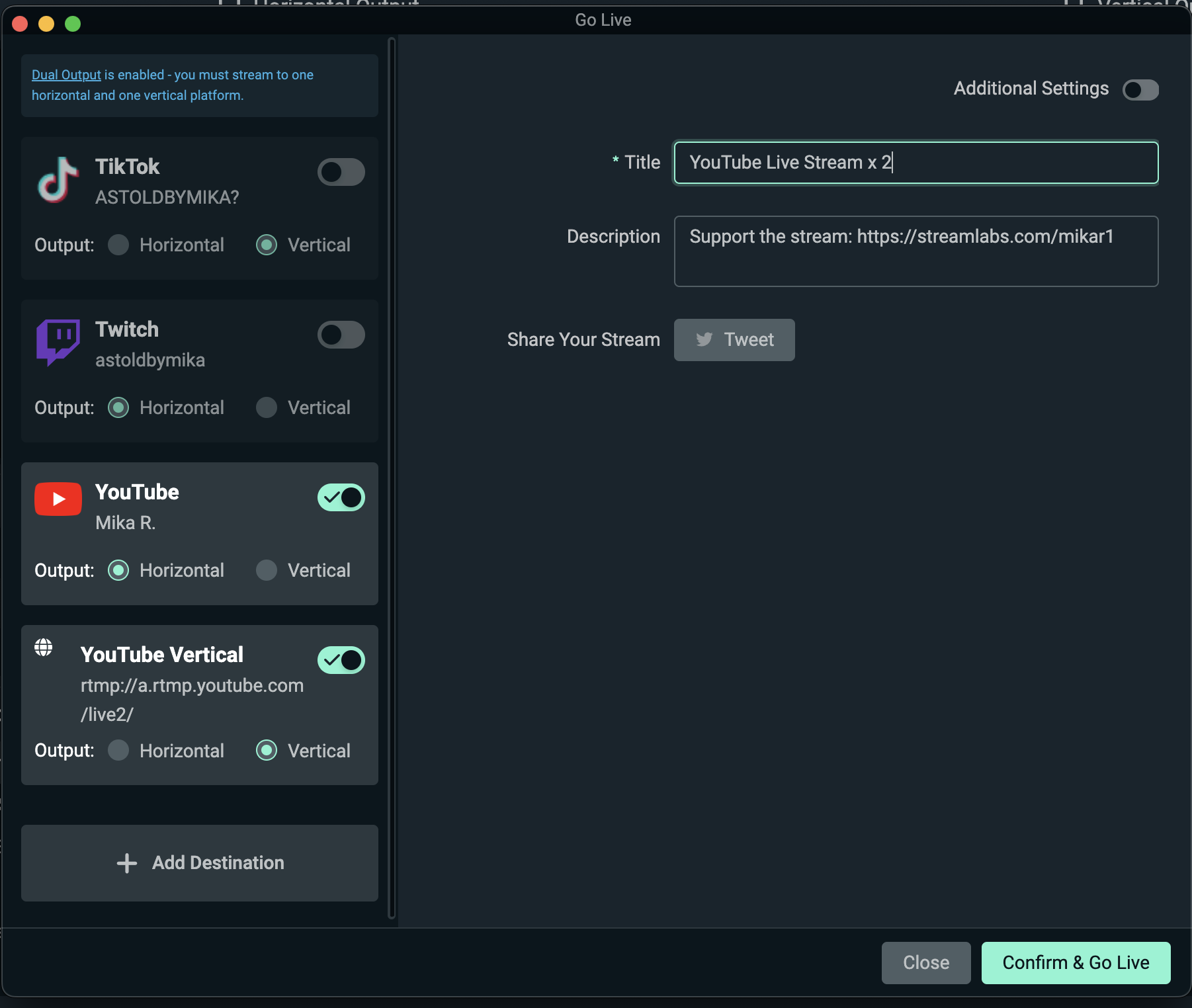The height and width of the screenshot is (1008, 1192).
Task: Select Horizontal output for YouTube Vertical
Action: [x=119, y=751]
